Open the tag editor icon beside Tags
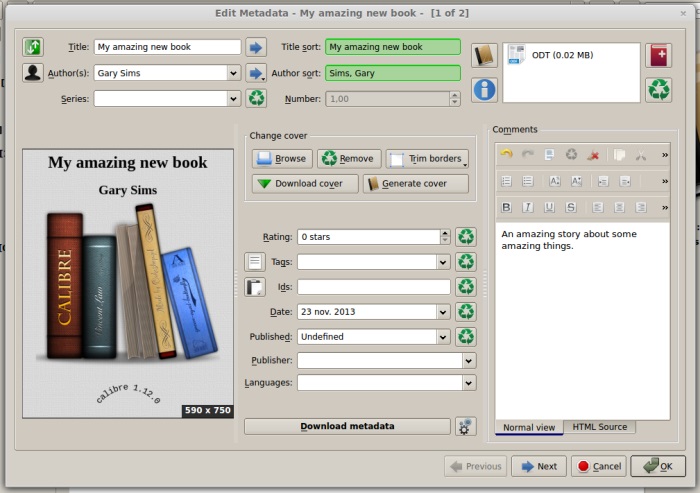The height and width of the screenshot is (493, 700). point(255,262)
